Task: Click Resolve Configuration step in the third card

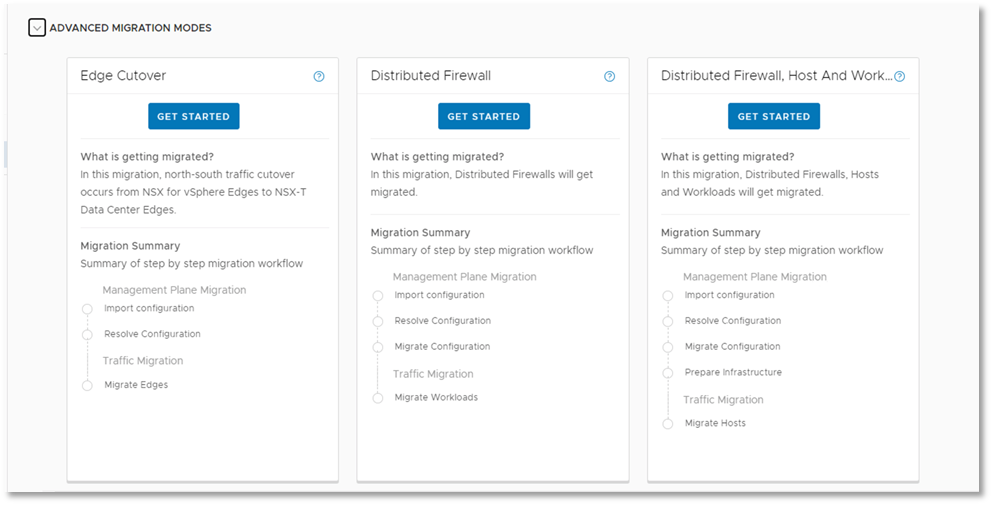Action: click(x=733, y=321)
